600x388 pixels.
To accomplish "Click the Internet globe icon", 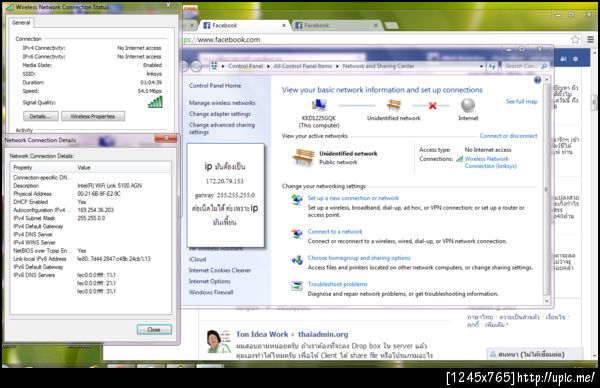I will point(468,104).
